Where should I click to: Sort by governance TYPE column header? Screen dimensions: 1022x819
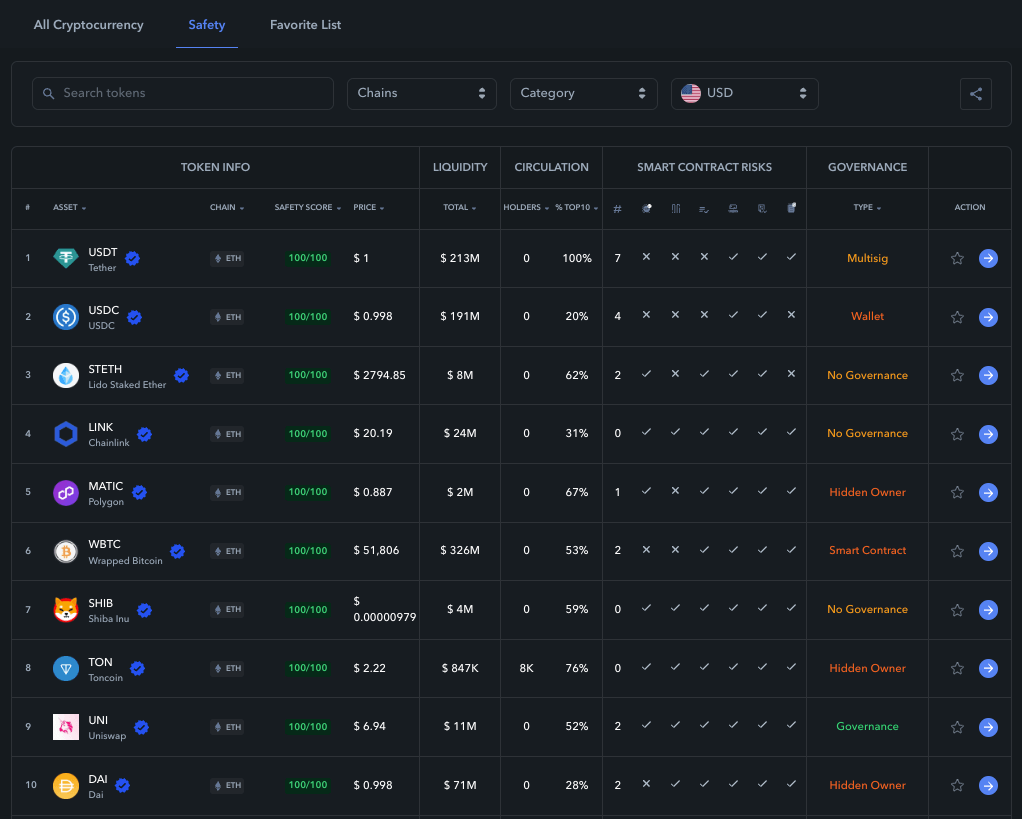(867, 207)
